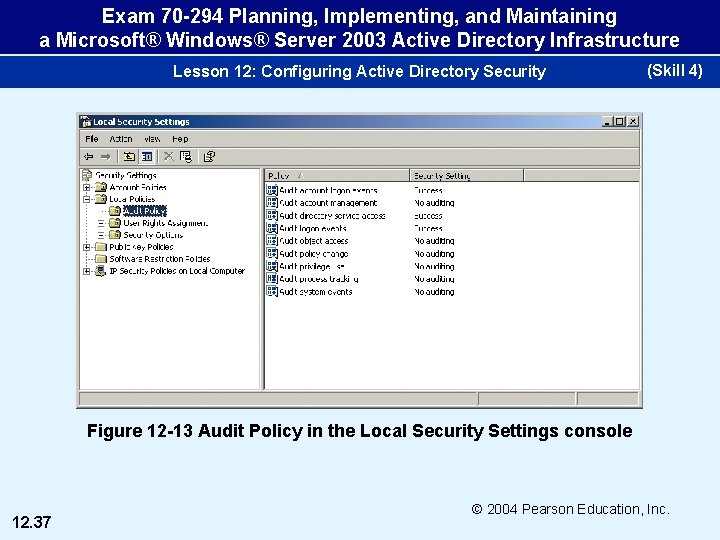Viewport: 720px width, 540px height.
Task: Click the Delete X toolbar icon
Action: [169, 157]
